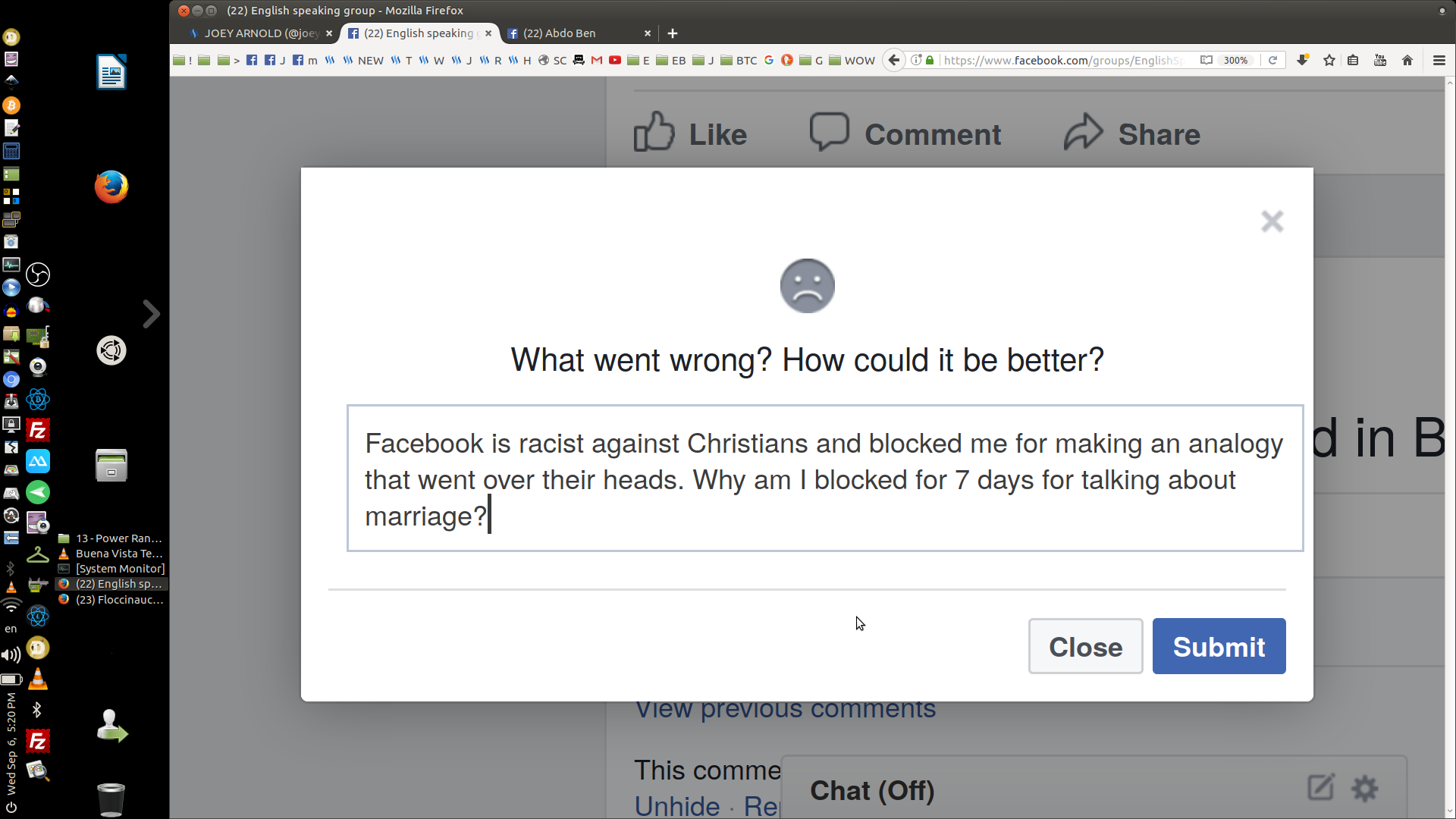Open the Bitcoin launcher icon
Screen dimensions: 1456x819
pyautogui.click(x=11, y=105)
